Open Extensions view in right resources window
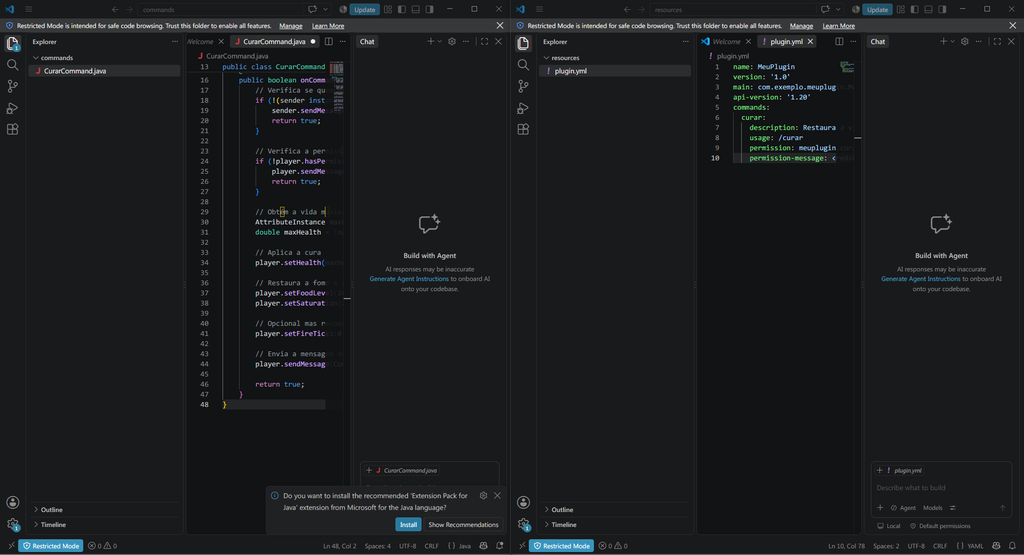 click(523, 129)
